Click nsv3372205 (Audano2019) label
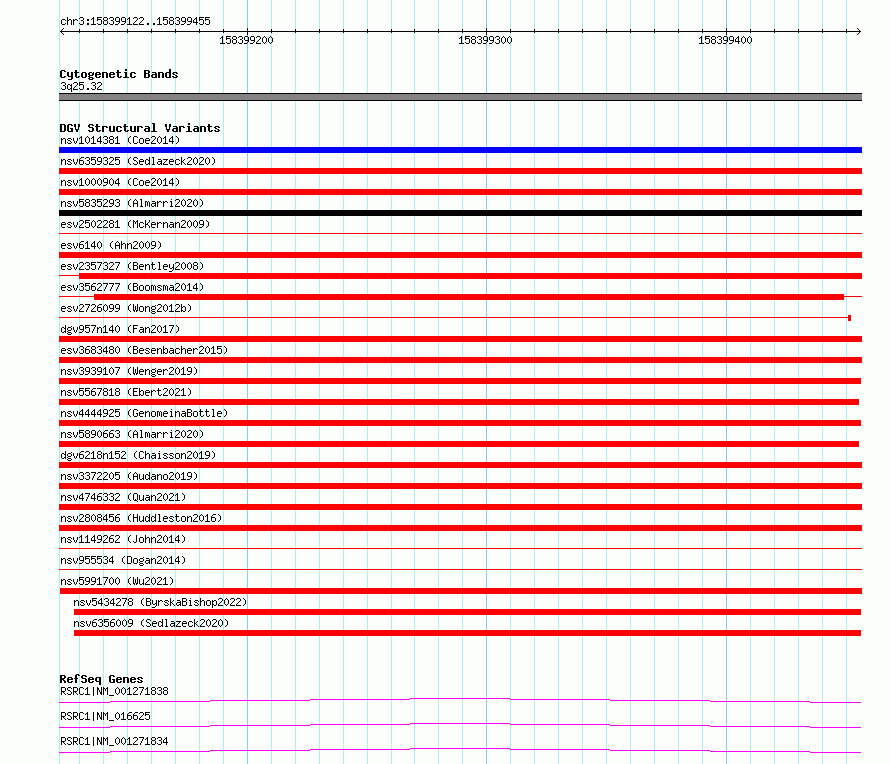The image size is (890, 764). click(129, 476)
